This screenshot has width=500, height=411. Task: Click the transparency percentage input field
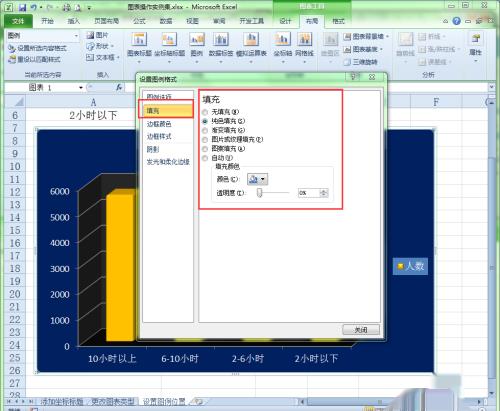309,193
